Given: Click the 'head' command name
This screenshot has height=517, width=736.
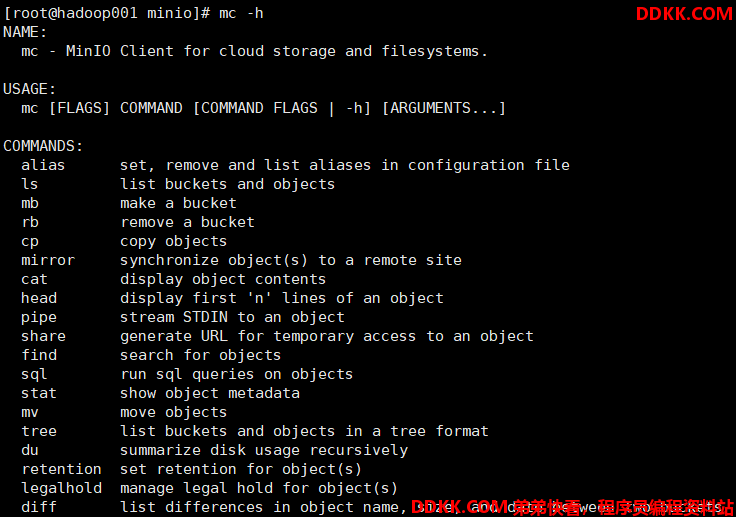Looking at the screenshot, I should pos(39,298).
